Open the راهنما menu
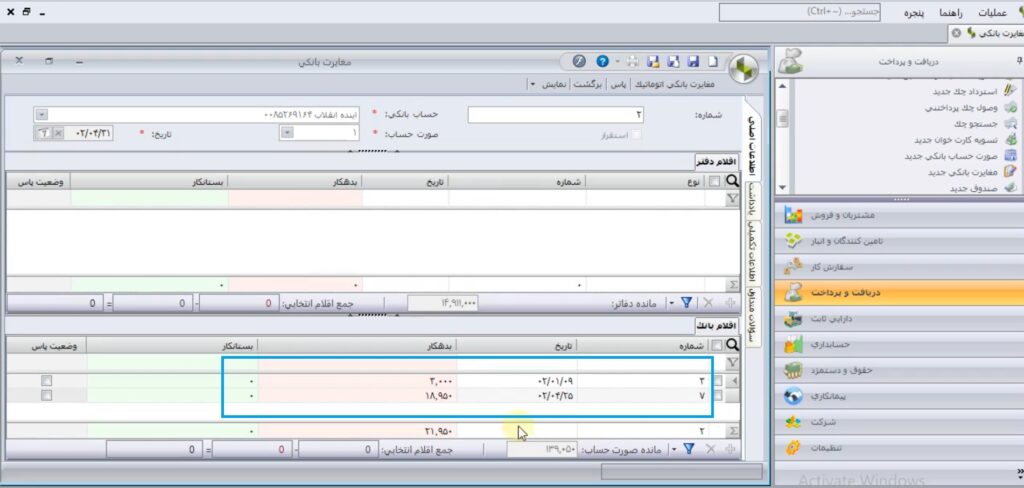Image resolution: width=1024 pixels, height=488 pixels. click(x=953, y=12)
